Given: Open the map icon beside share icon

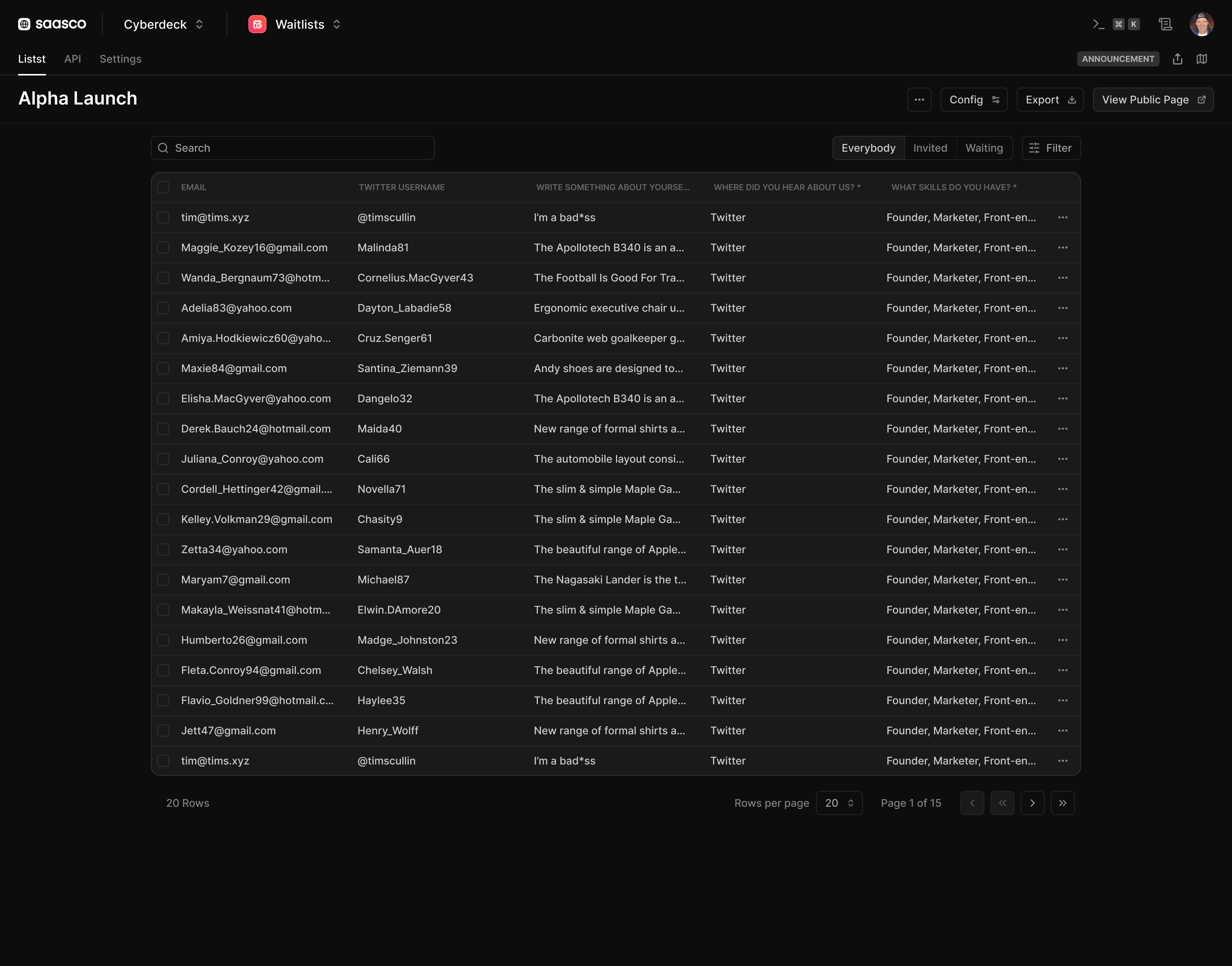Looking at the screenshot, I should (x=1202, y=59).
